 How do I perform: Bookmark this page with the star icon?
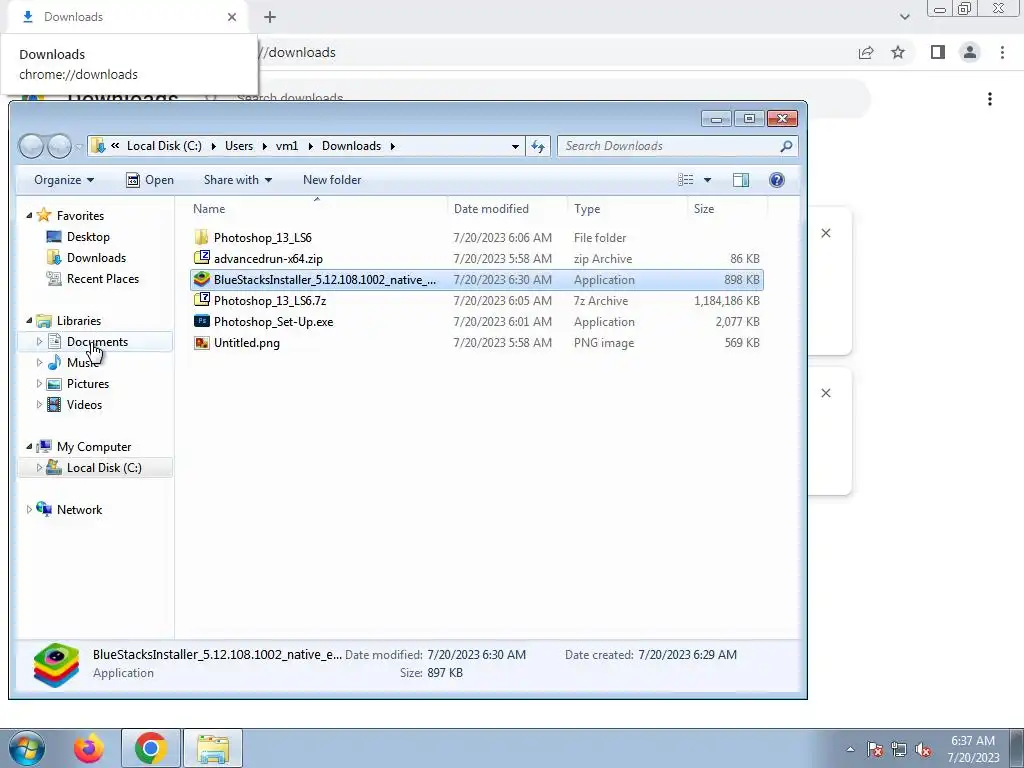tap(899, 52)
